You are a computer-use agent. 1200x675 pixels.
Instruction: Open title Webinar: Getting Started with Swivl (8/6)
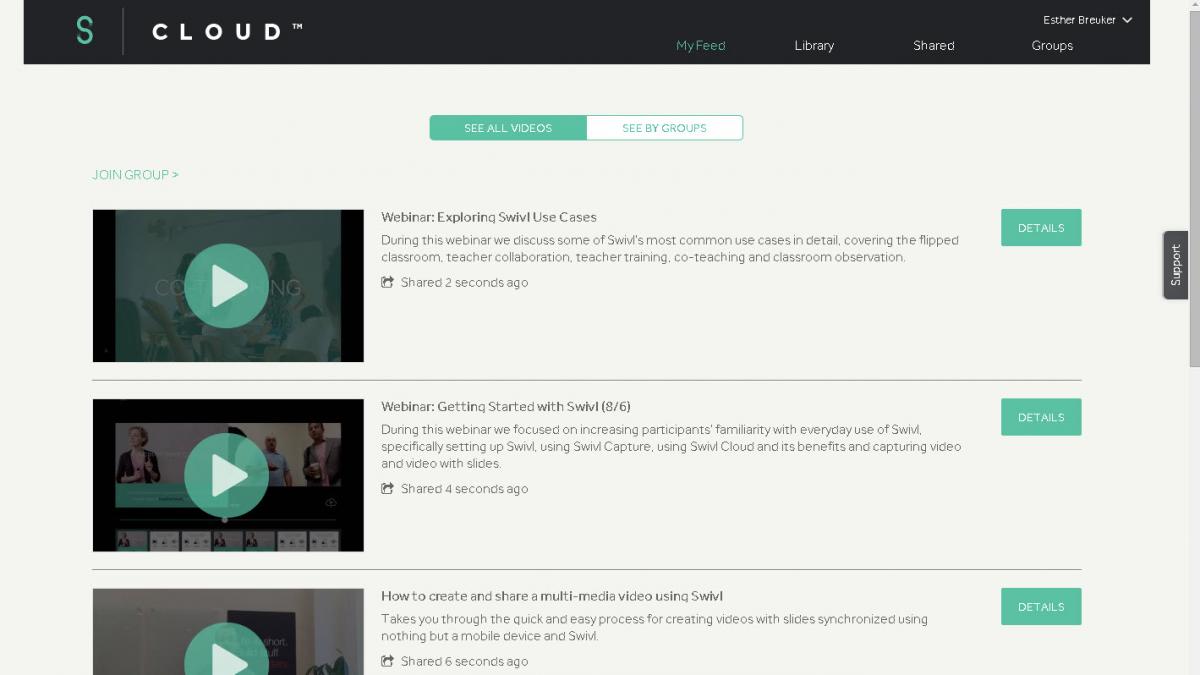pyautogui.click(x=505, y=406)
